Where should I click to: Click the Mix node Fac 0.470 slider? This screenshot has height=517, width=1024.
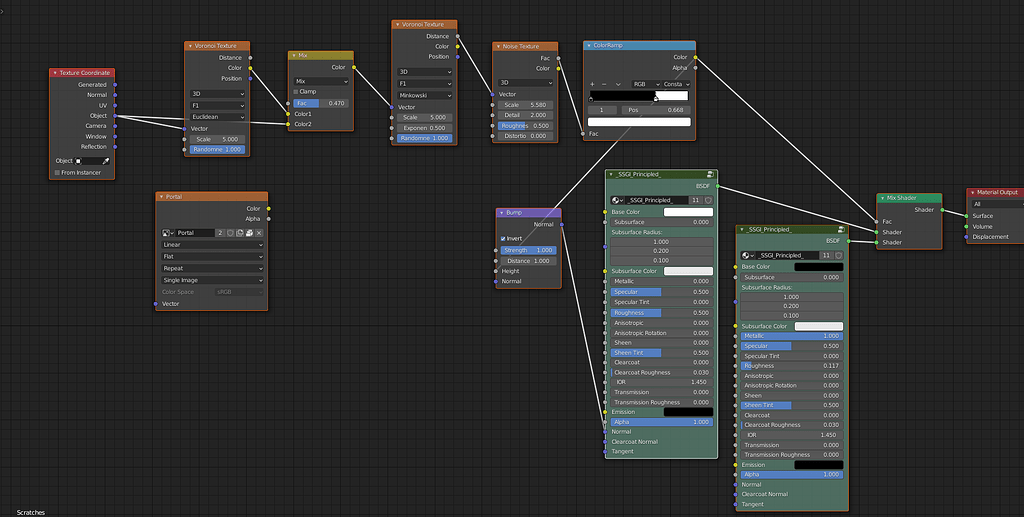click(x=321, y=103)
